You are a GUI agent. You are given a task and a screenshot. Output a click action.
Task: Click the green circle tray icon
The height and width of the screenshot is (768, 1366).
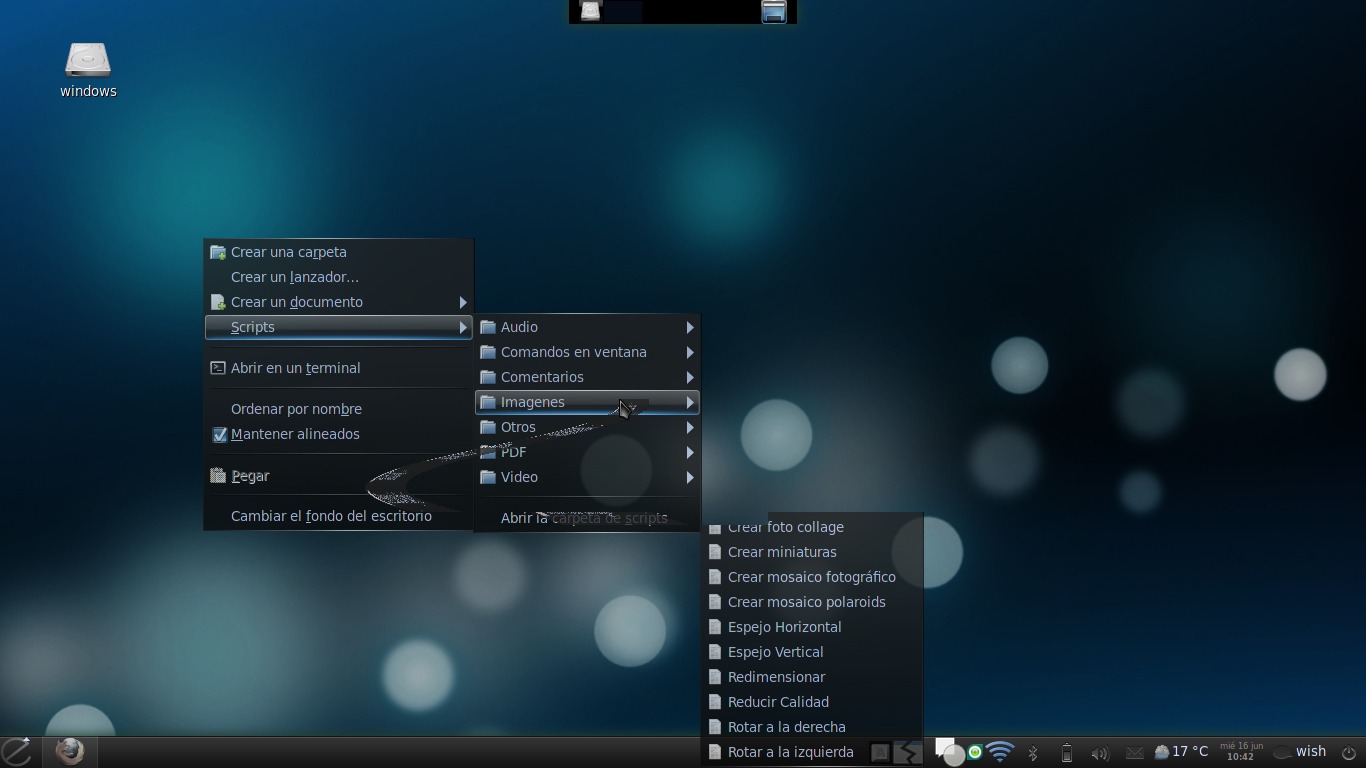[975, 752]
